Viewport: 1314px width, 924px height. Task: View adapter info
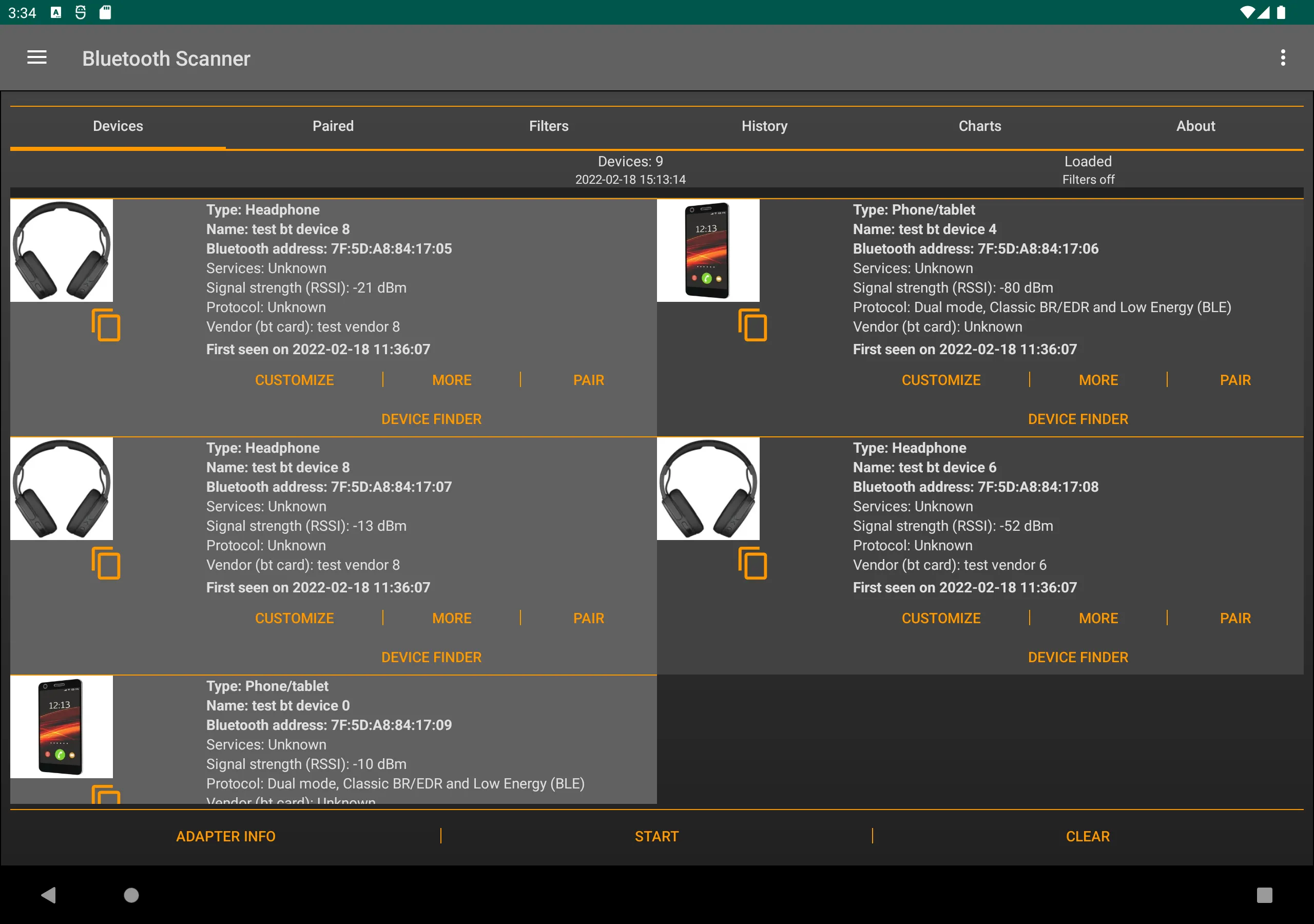(x=225, y=836)
